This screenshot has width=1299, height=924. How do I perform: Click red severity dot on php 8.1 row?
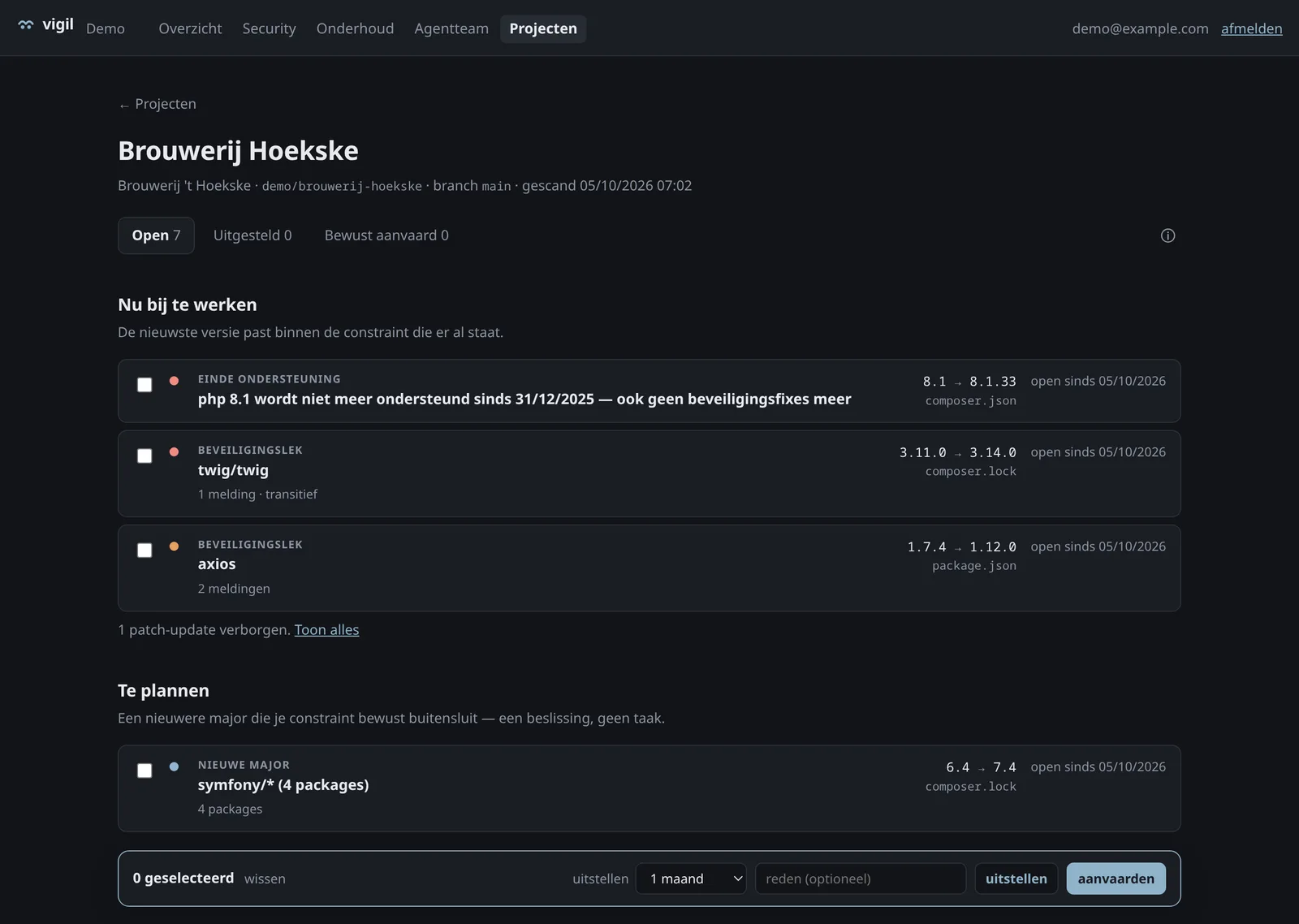174,381
